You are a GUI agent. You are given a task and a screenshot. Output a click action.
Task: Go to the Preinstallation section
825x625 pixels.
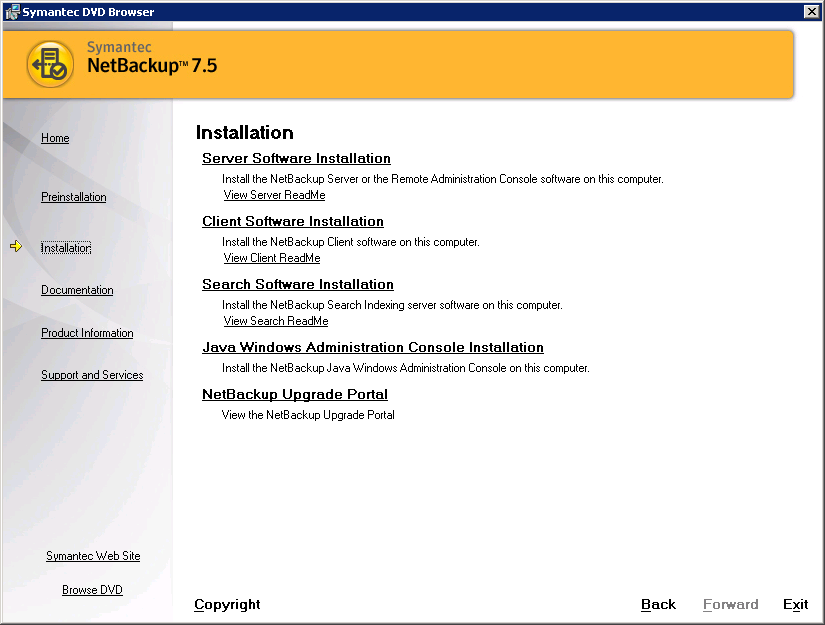(x=74, y=197)
